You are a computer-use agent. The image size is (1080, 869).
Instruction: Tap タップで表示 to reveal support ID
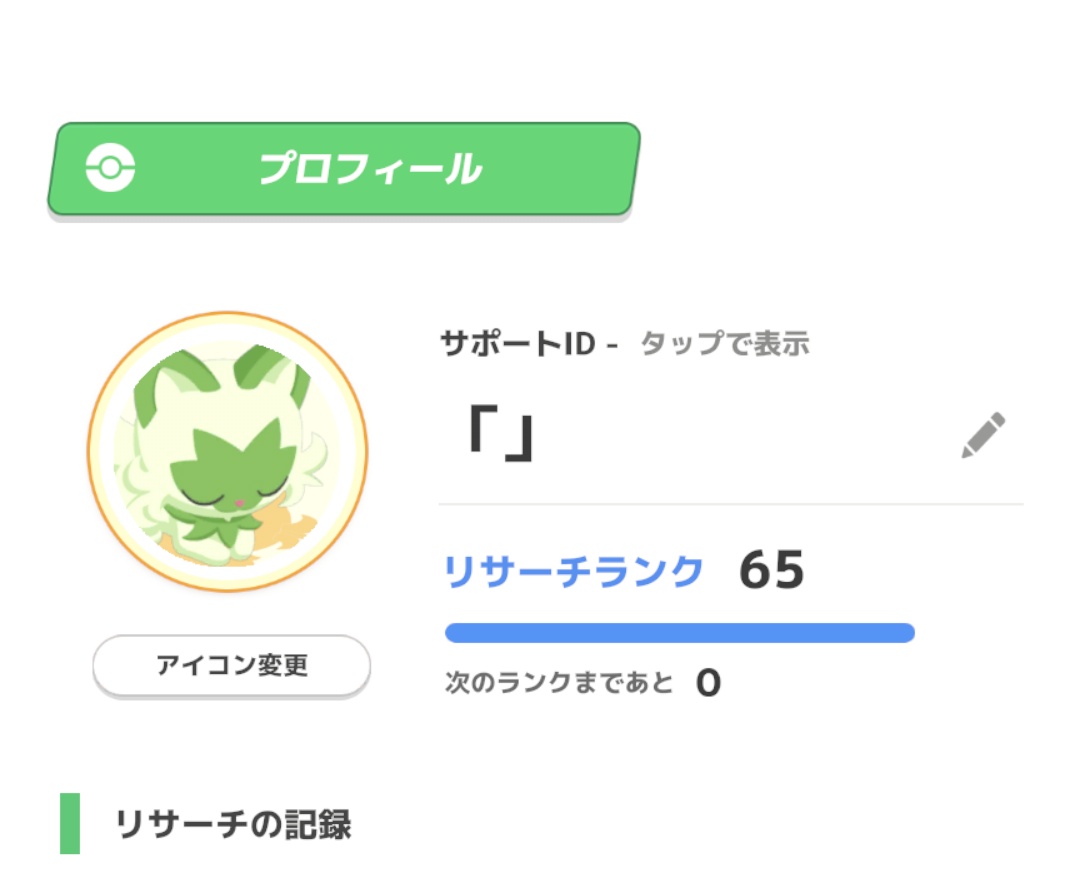(x=725, y=343)
